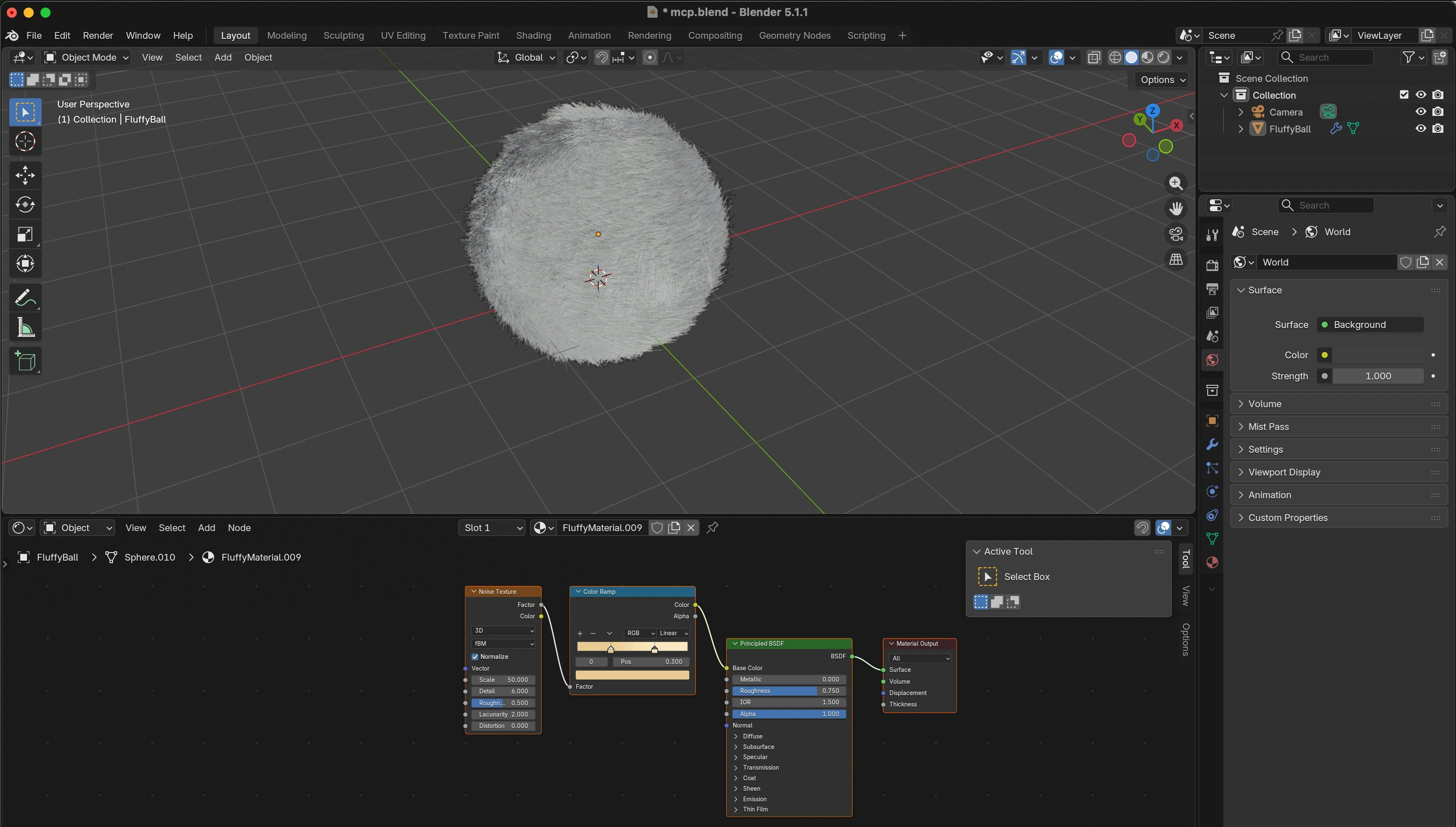Open the Material properties tab
This screenshot has width=1456, height=827.
(1212, 562)
